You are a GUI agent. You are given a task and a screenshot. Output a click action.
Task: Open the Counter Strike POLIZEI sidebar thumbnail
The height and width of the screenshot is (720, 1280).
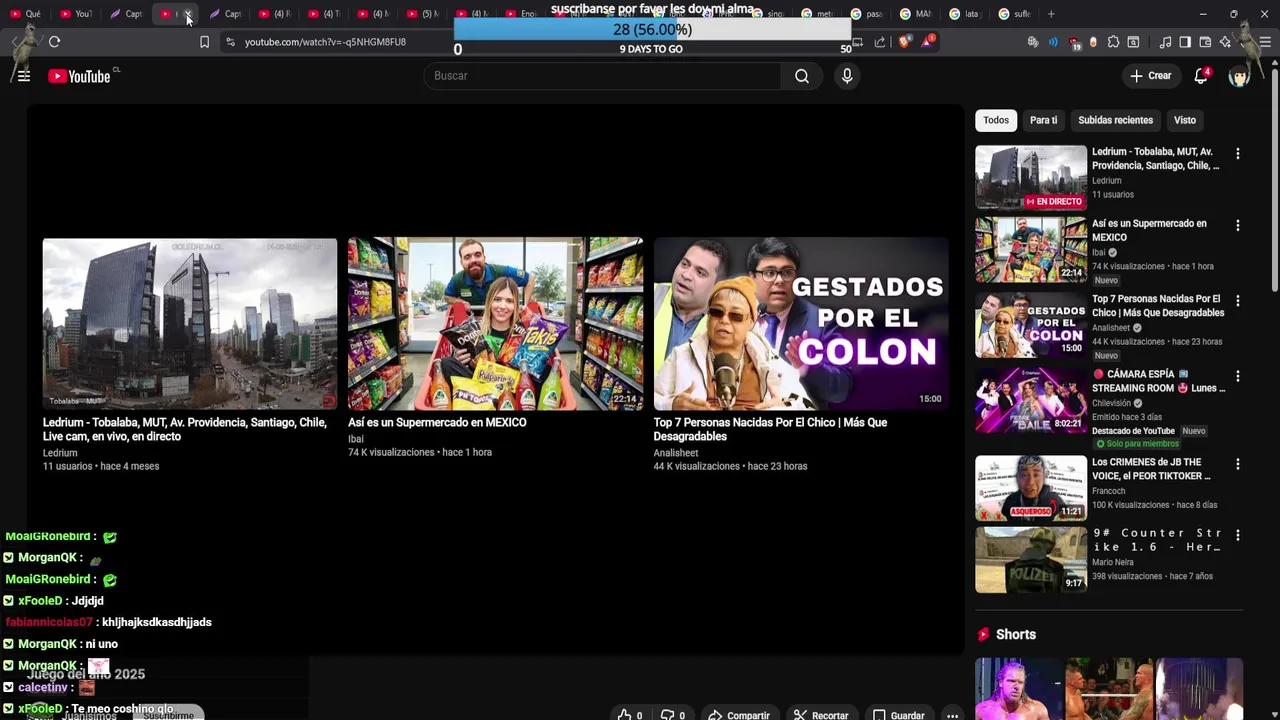click(1031, 560)
